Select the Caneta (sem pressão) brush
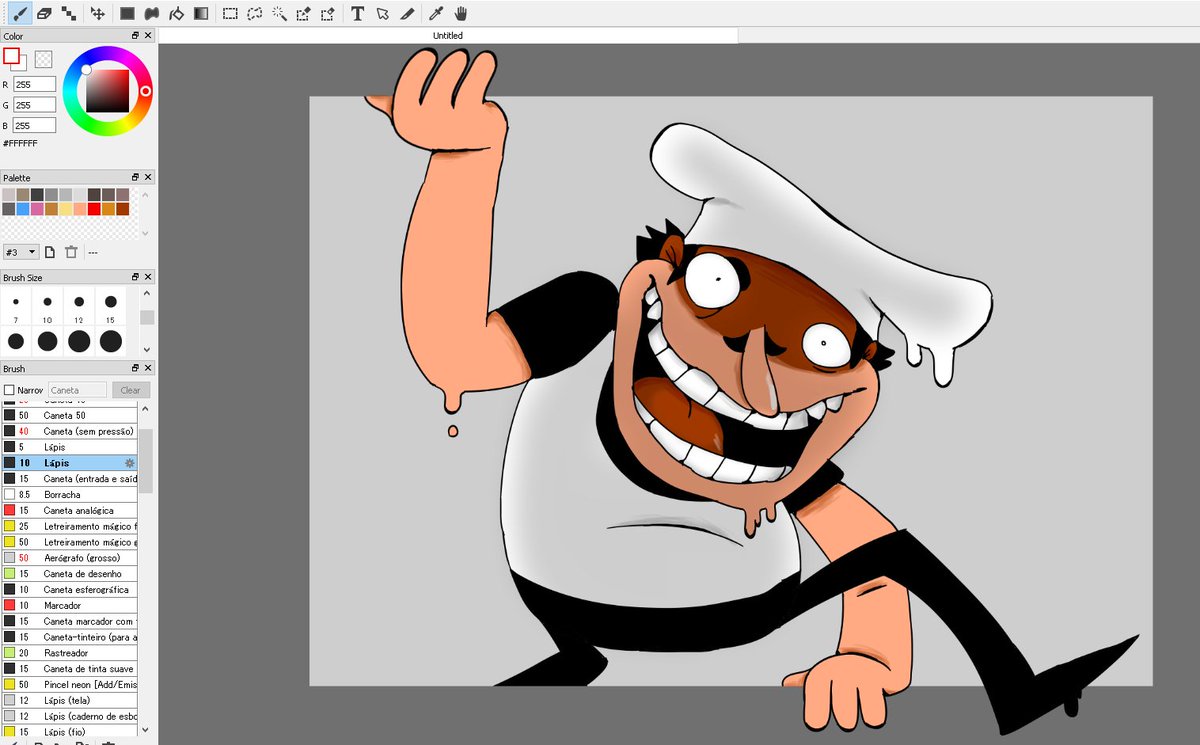The width and height of the screenshot is (1200, 745). 68,431
